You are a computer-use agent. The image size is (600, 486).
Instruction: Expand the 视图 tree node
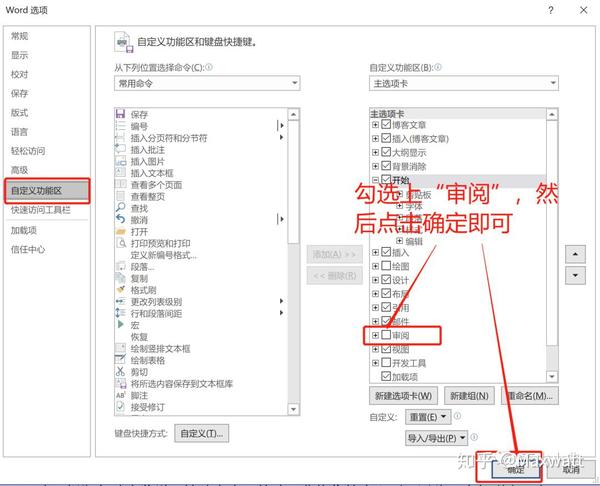(x=375, y=349)
